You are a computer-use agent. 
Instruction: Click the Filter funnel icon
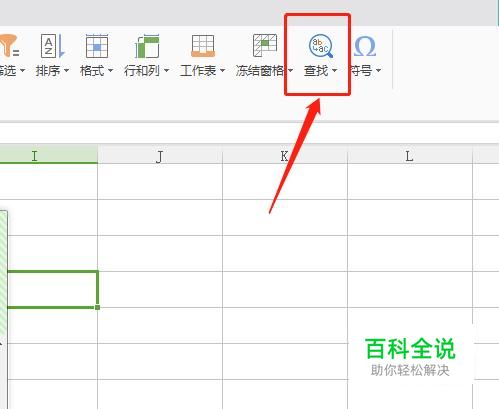(9, 46)
